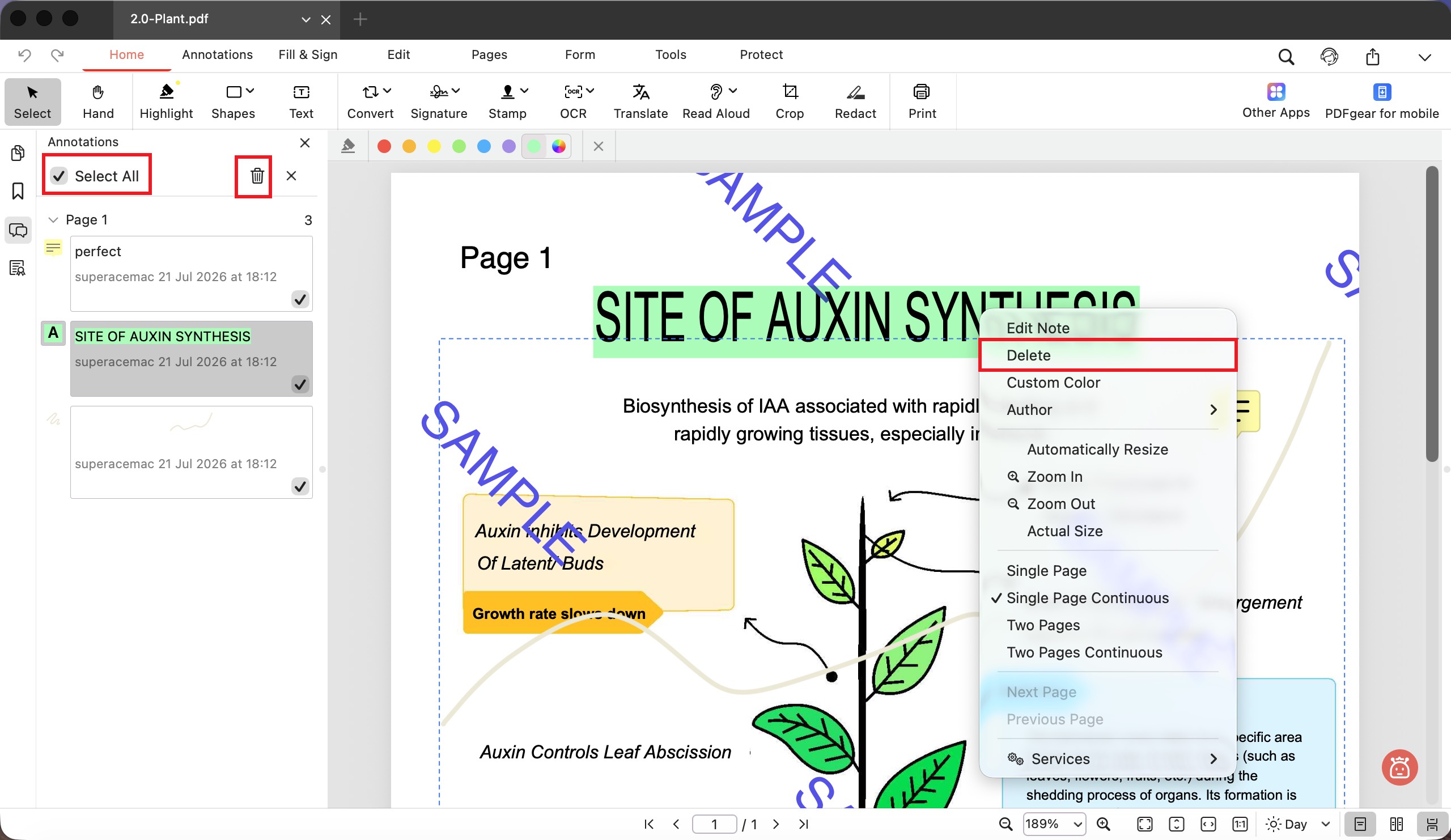
Task: Click the fit page icon
Action: (x=1145, y=825)
